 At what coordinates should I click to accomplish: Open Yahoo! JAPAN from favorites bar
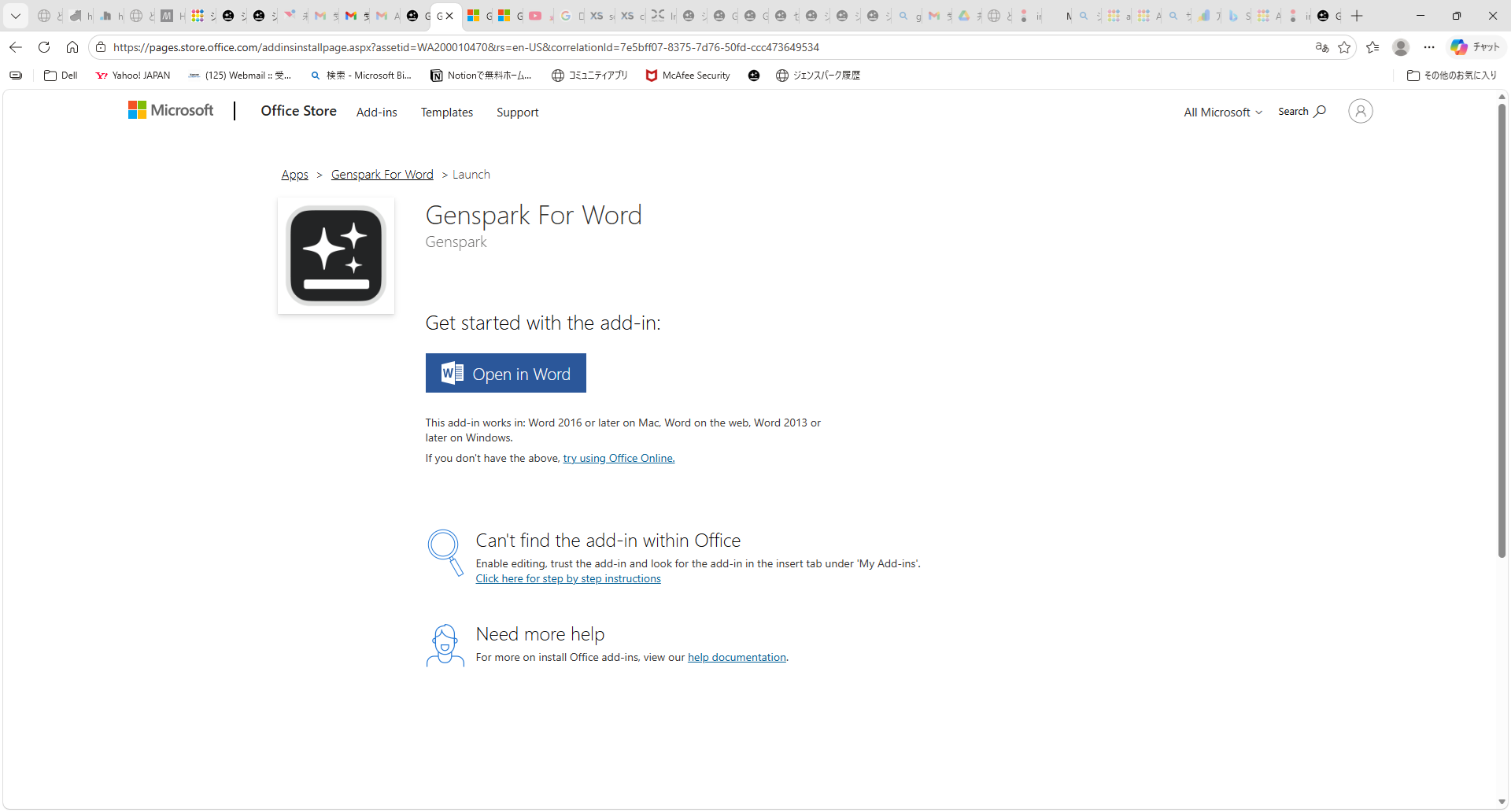(132, 76)
